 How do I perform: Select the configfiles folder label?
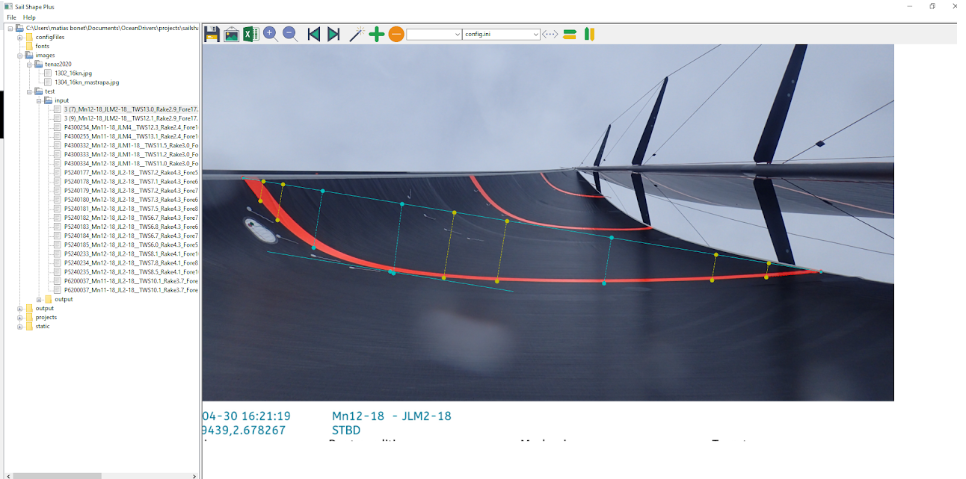49,37
